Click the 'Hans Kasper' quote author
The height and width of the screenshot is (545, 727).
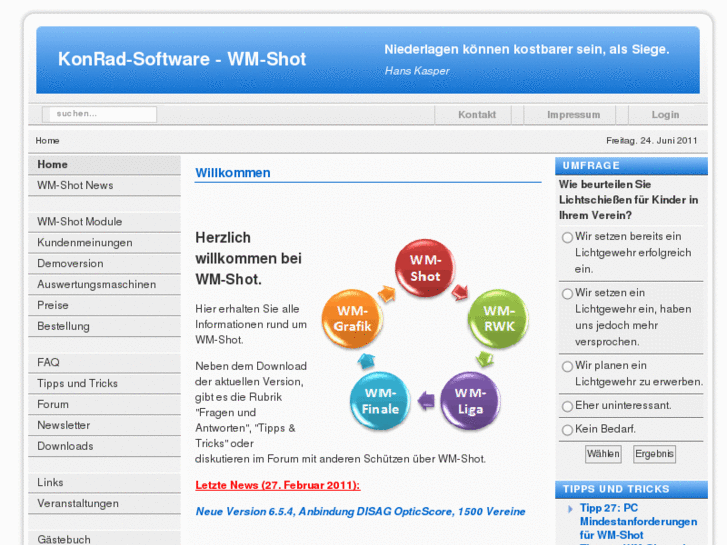[x=417, y=71]
